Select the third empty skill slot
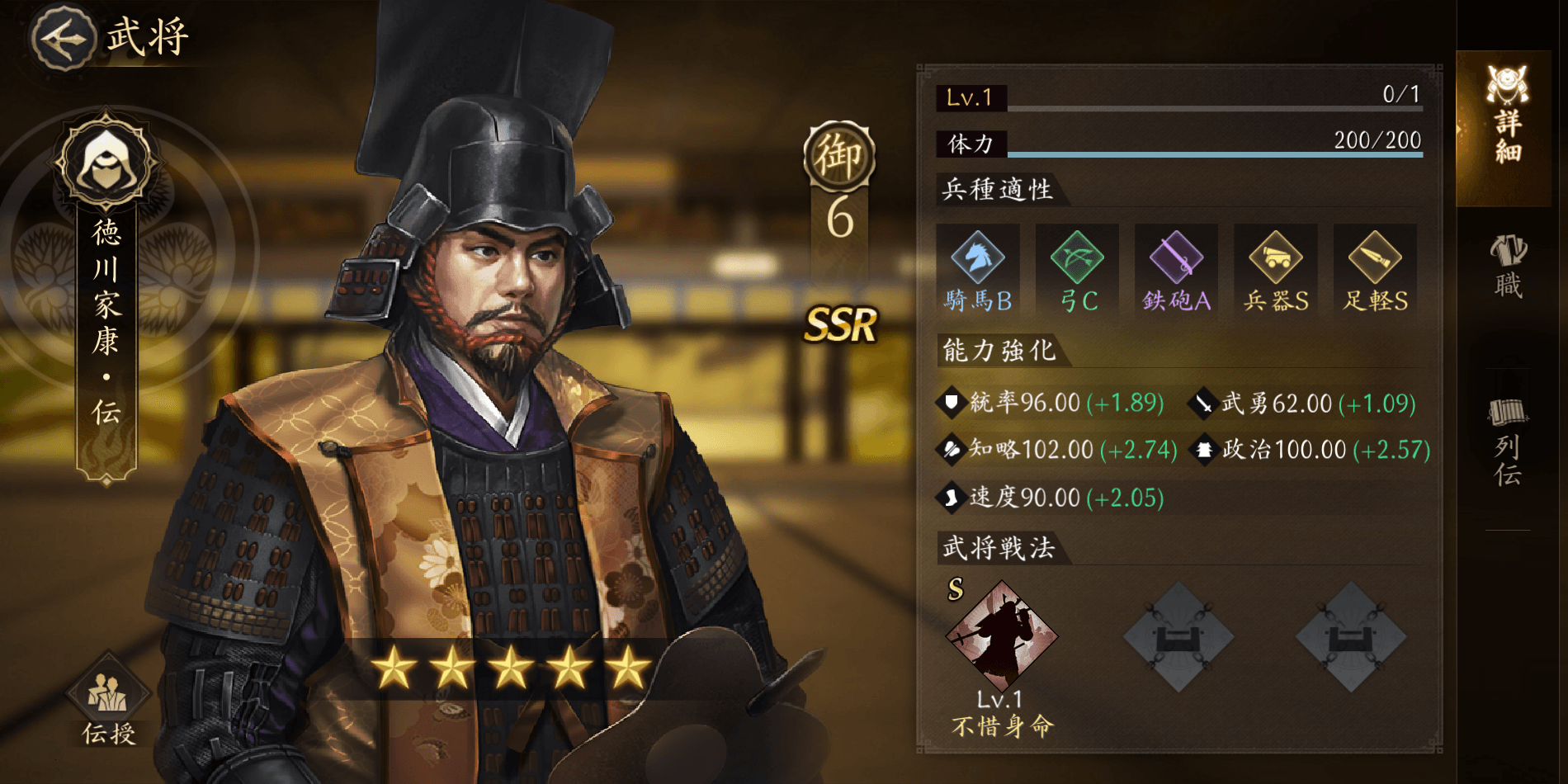The image size is (1568, 784). (x=1351, y=636)
